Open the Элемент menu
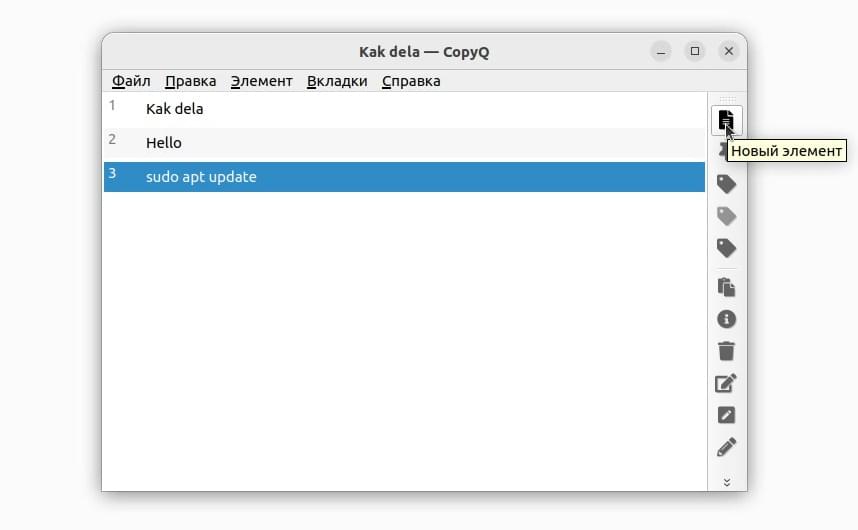 [261, 81]
